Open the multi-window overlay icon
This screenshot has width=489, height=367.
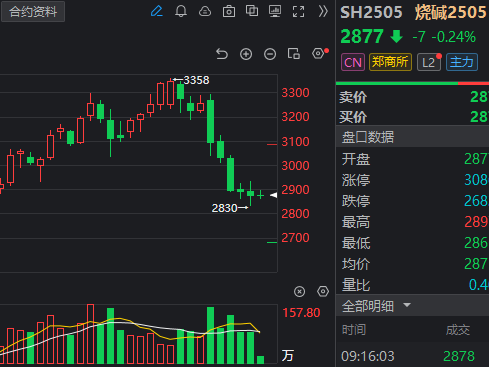tap(252, 11)
